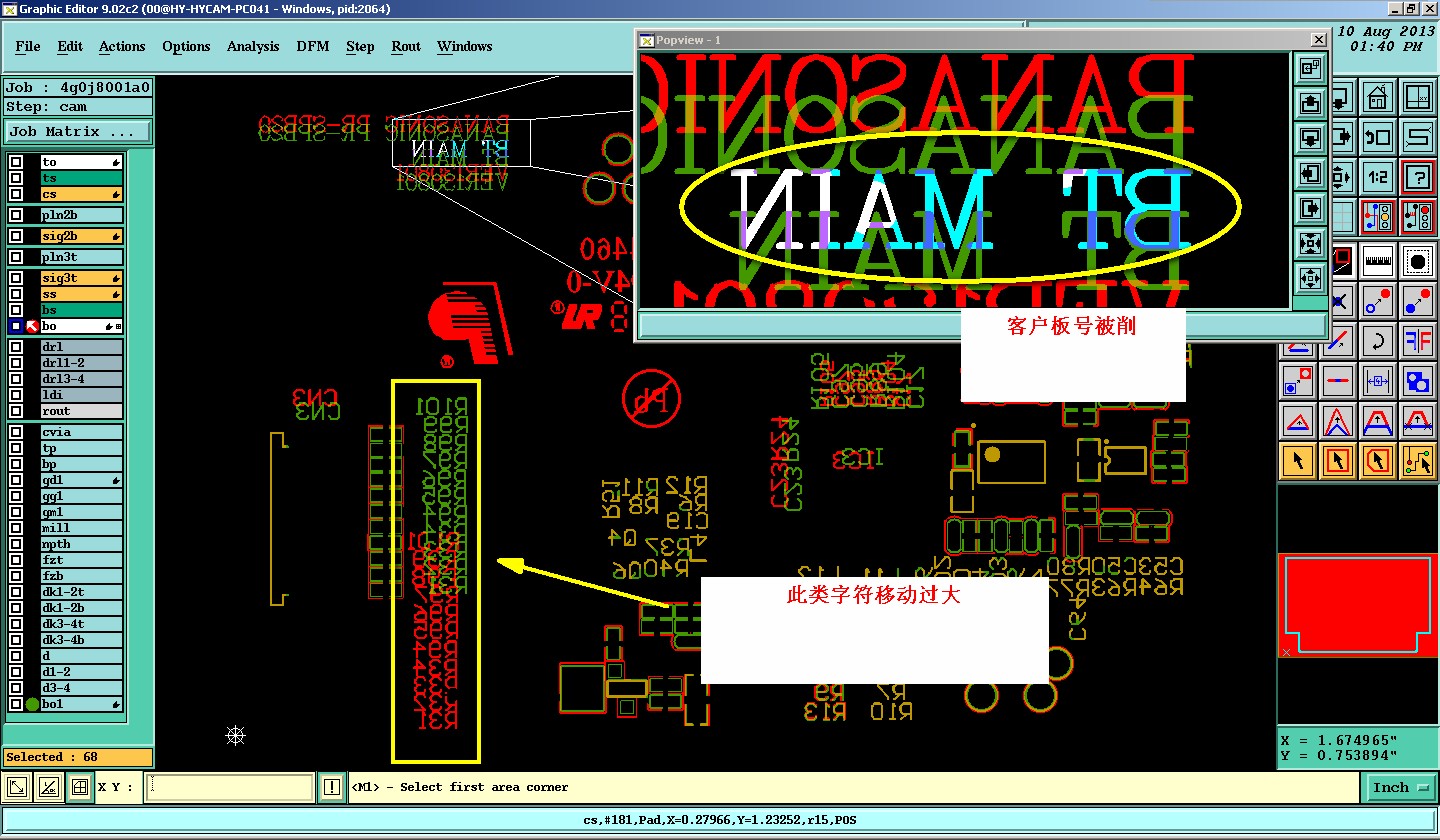The height and width of the screenshot is (840, 1440).
Task: Click the blue square to red circle icon
Action: click(x=1300, y=381)
